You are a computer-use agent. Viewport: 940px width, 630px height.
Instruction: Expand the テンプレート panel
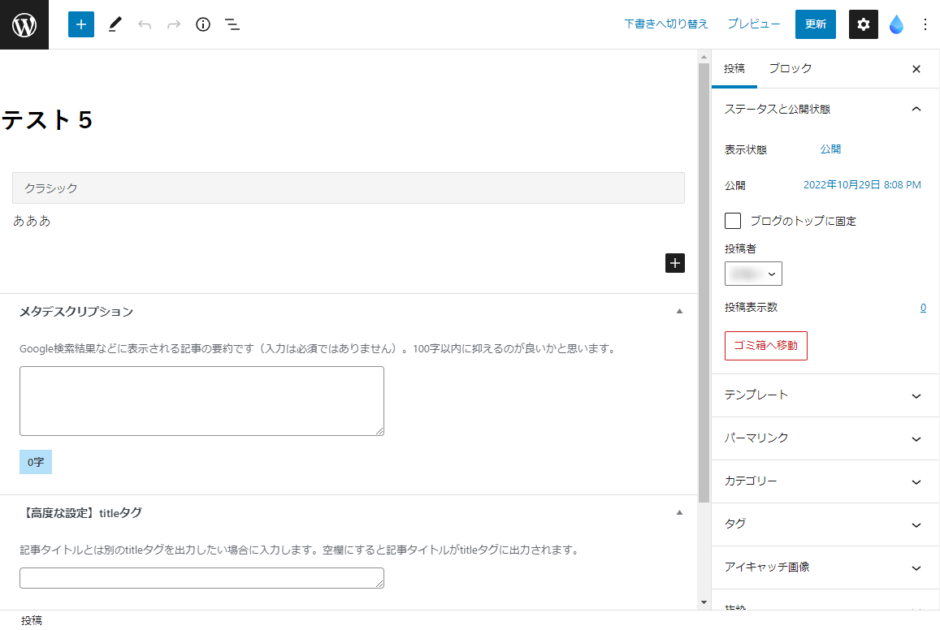[823, 395]
